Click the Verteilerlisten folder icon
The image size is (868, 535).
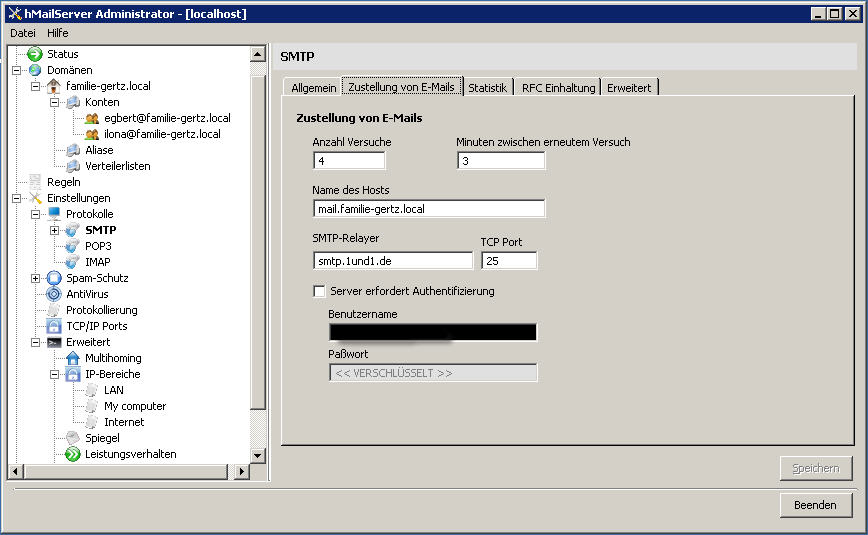pyautogui.click(x=73, y=166)
